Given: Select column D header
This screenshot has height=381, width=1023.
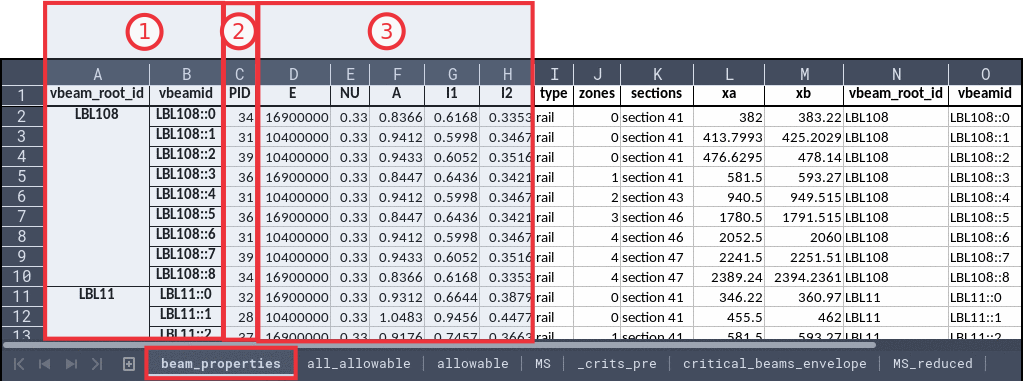Looking at the screenshot, I should 293,74.
